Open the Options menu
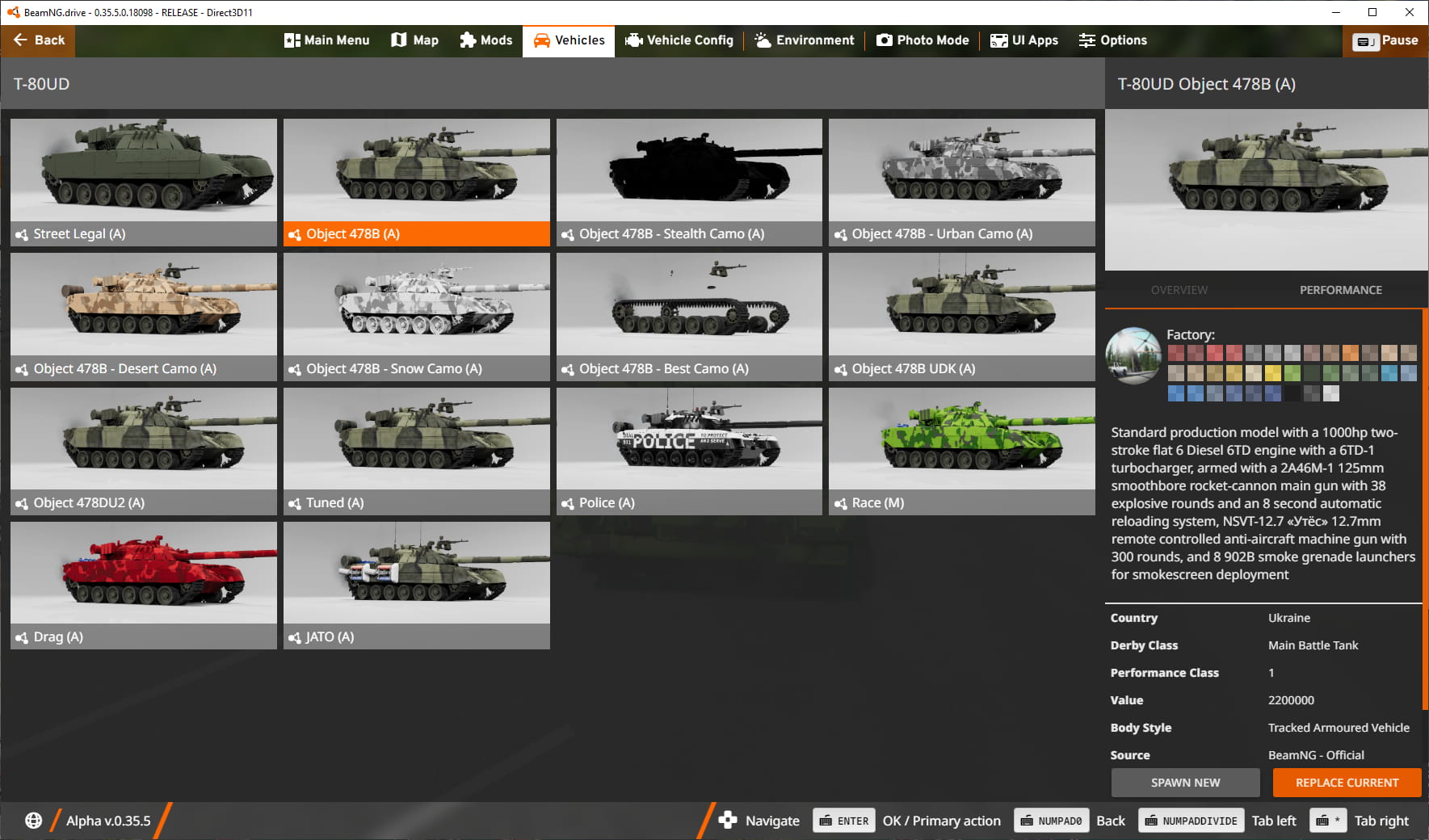The width and height of the screenshot is (1429, 840). [x=1112, y=40]
